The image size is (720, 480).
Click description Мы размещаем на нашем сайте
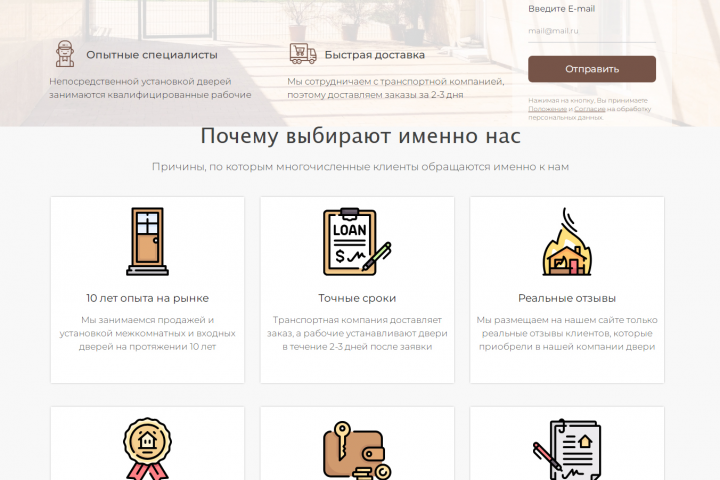pyautogui.click(x=567, y=333)
